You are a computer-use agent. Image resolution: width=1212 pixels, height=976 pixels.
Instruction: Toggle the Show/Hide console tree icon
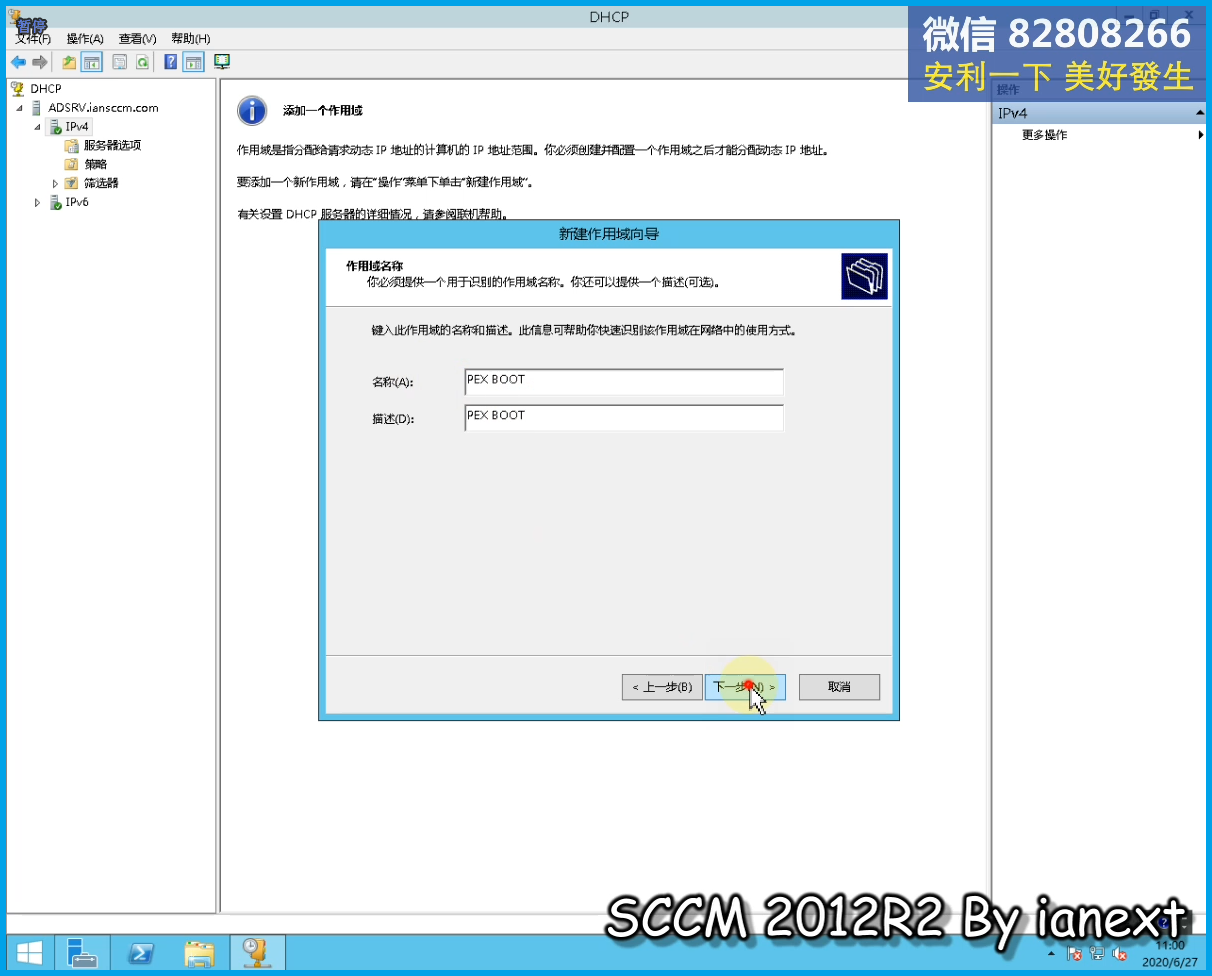click(x=92, y=62)
